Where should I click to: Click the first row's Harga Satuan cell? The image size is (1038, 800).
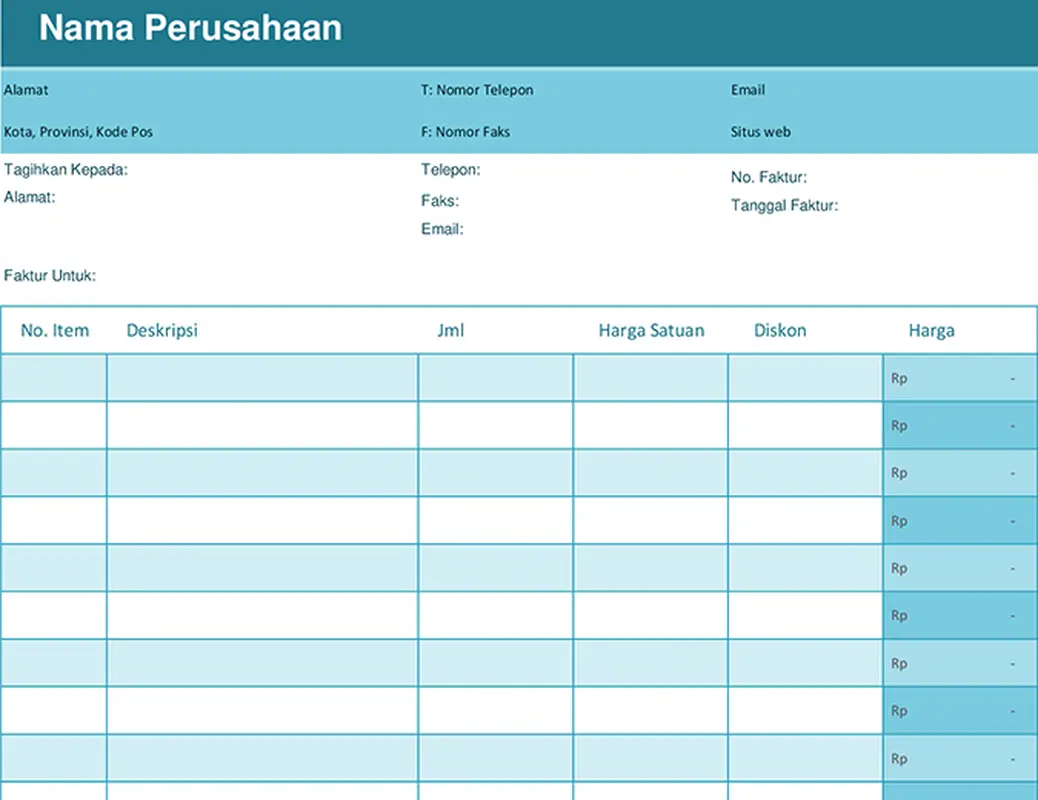pos(651,377)
